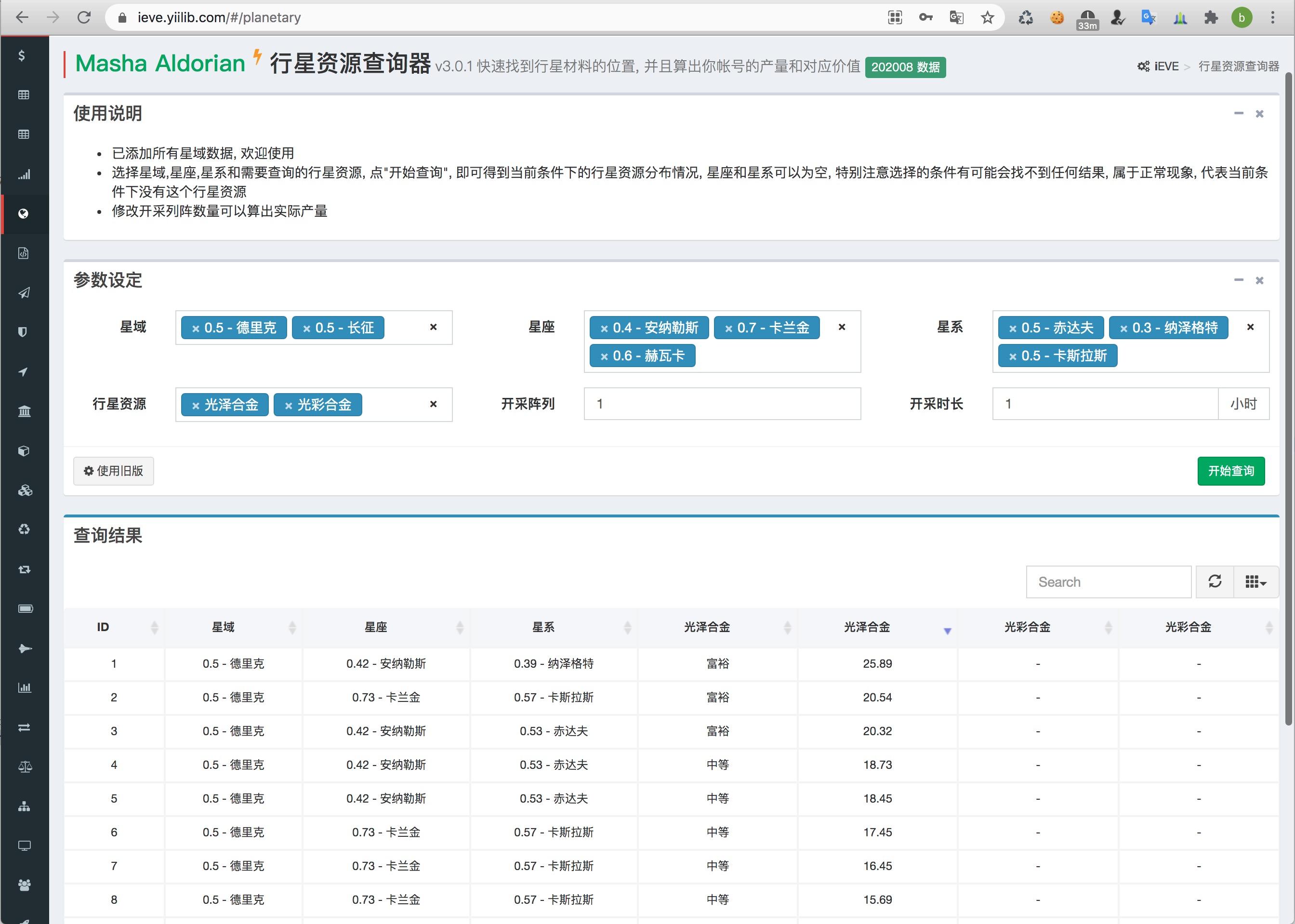Image resolution: width=1295 pixels, height=924 pixels.
Task: Open Chrome three-dot menu
Action: point(1273,18)
